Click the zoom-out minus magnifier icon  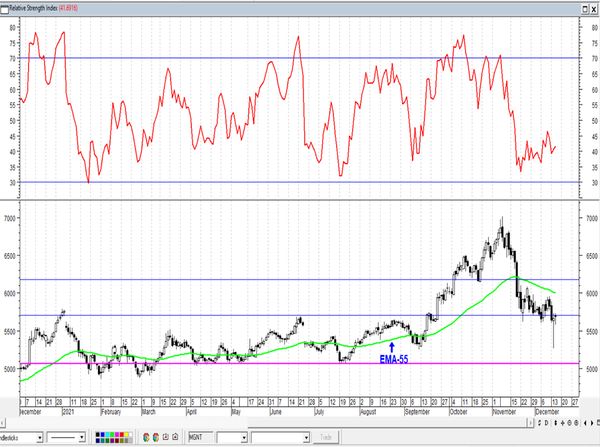tap(576, 423)
